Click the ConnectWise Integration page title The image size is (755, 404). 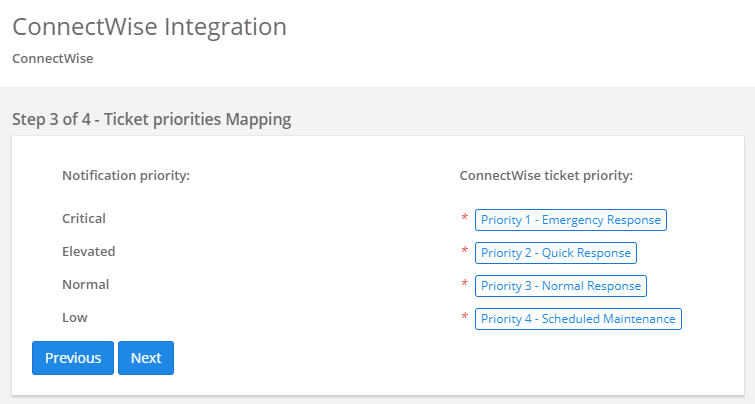149,26
